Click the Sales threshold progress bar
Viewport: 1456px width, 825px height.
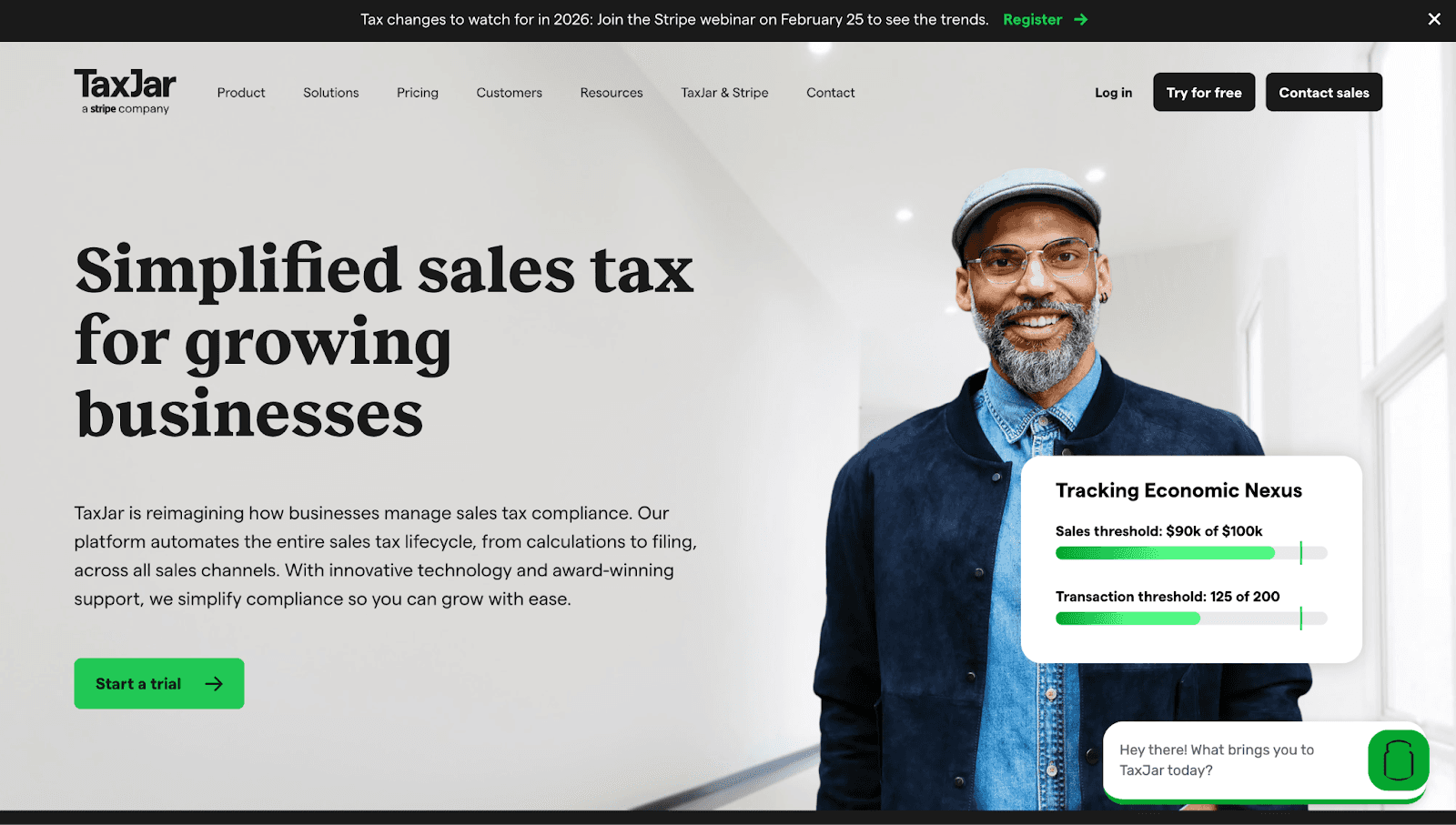click(x=1191, y=553)
